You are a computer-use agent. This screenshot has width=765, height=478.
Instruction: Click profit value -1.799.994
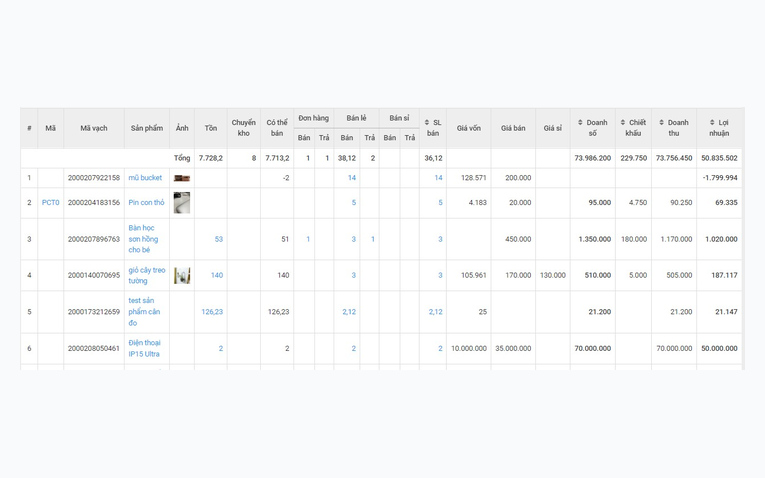(720, 178)
